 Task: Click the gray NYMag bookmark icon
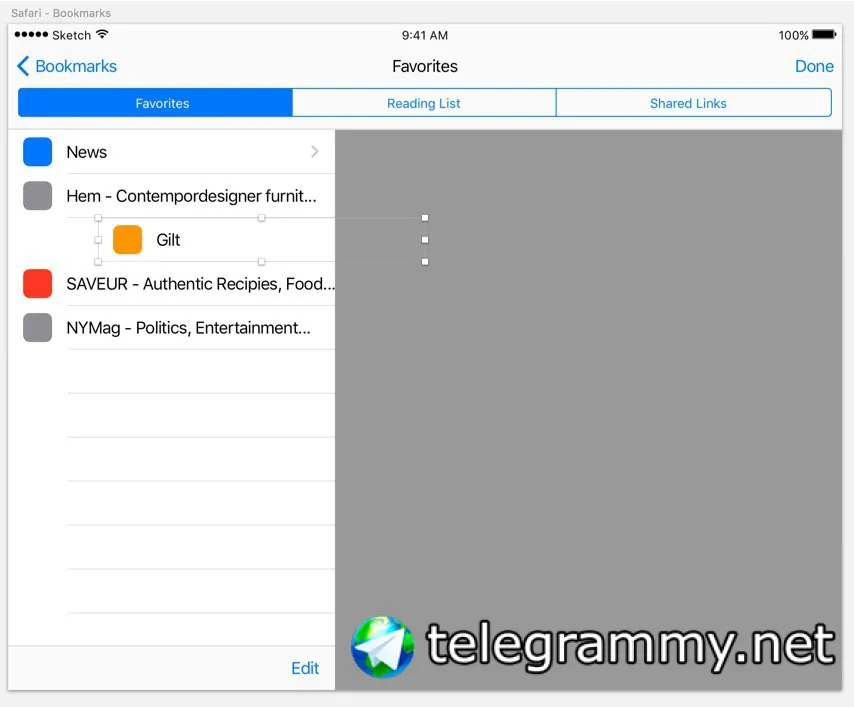(x=38, y=327)
